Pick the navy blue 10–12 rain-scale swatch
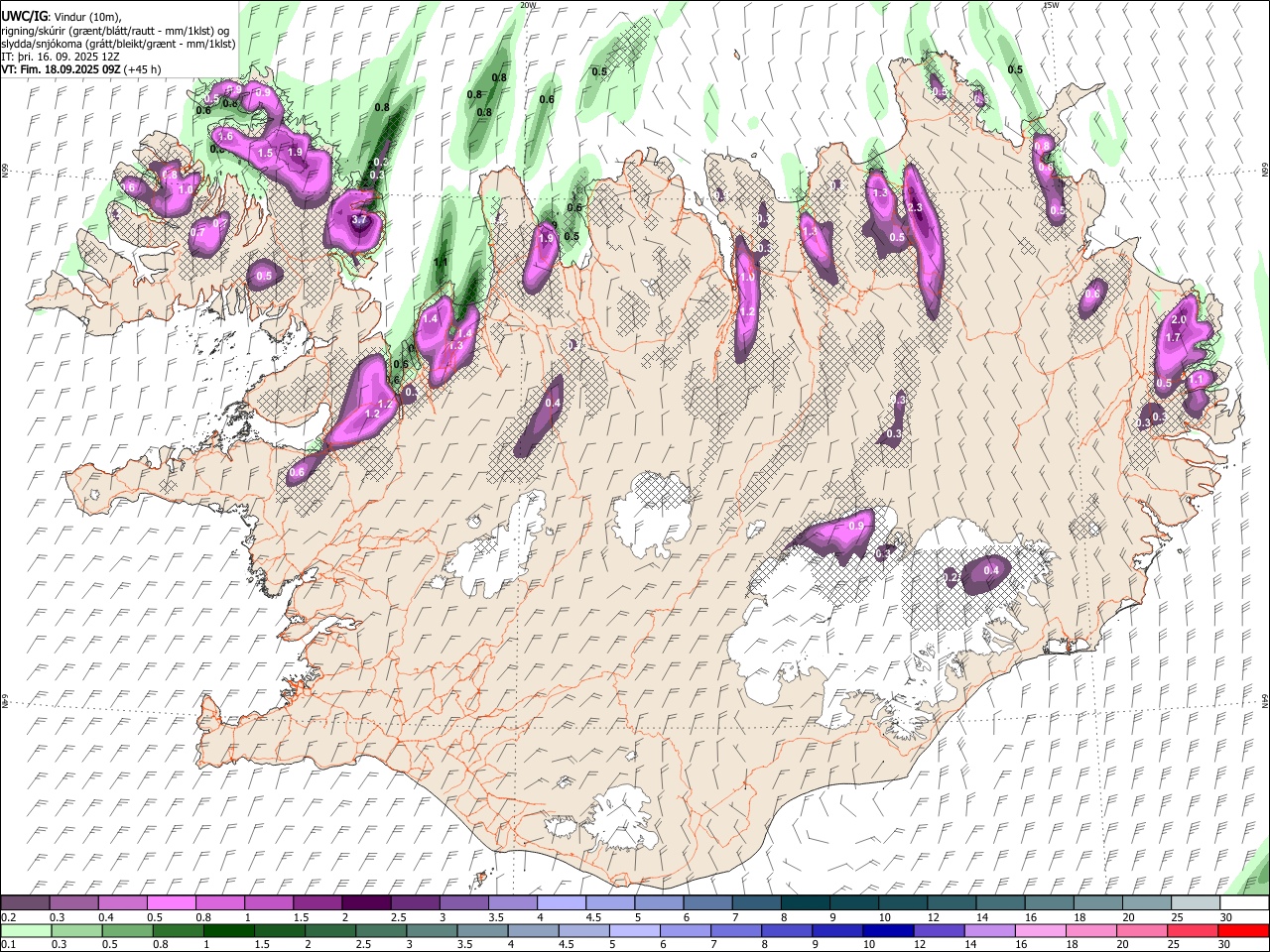1270x952 pixels. pos(888,930)
